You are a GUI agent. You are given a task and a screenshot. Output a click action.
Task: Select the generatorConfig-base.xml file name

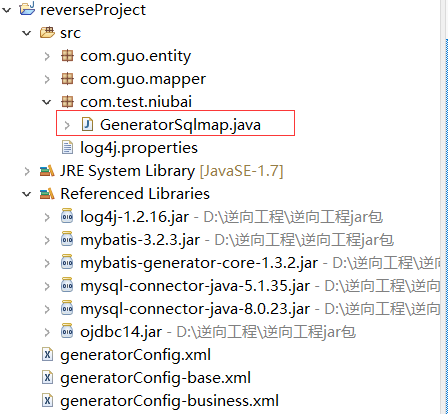click(x=156, y=378)
